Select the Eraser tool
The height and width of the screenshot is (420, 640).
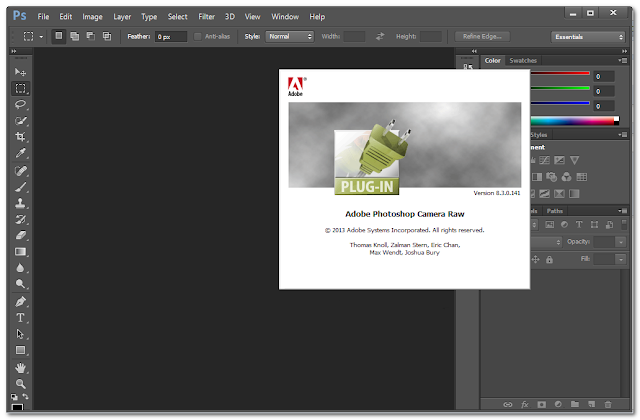point(20,236)
